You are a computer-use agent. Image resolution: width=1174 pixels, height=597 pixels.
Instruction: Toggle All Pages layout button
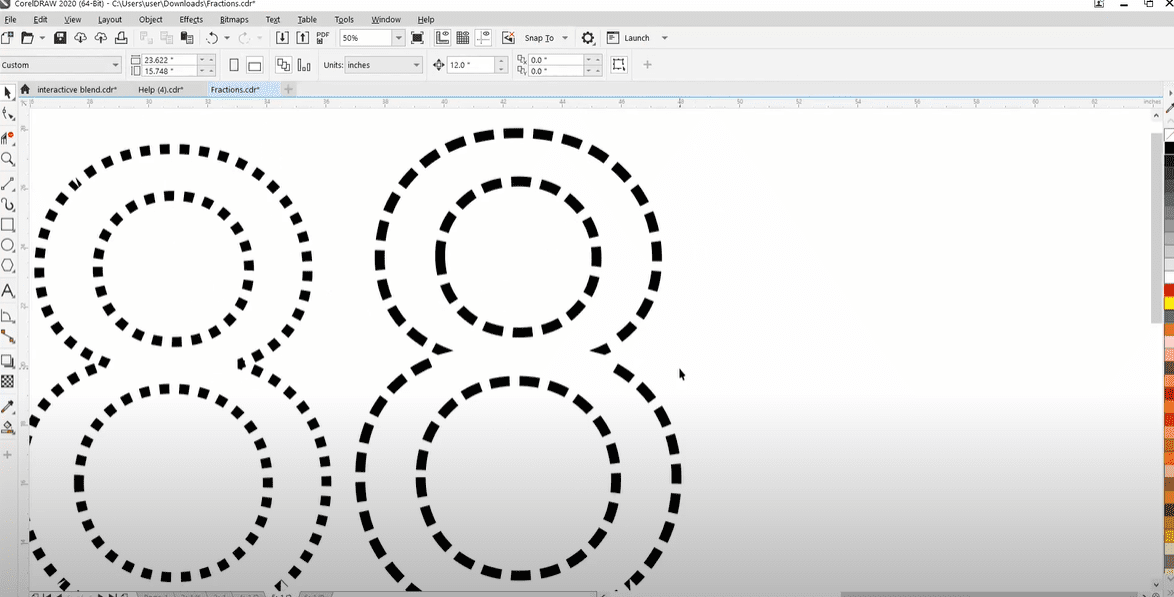pos(283,65)
